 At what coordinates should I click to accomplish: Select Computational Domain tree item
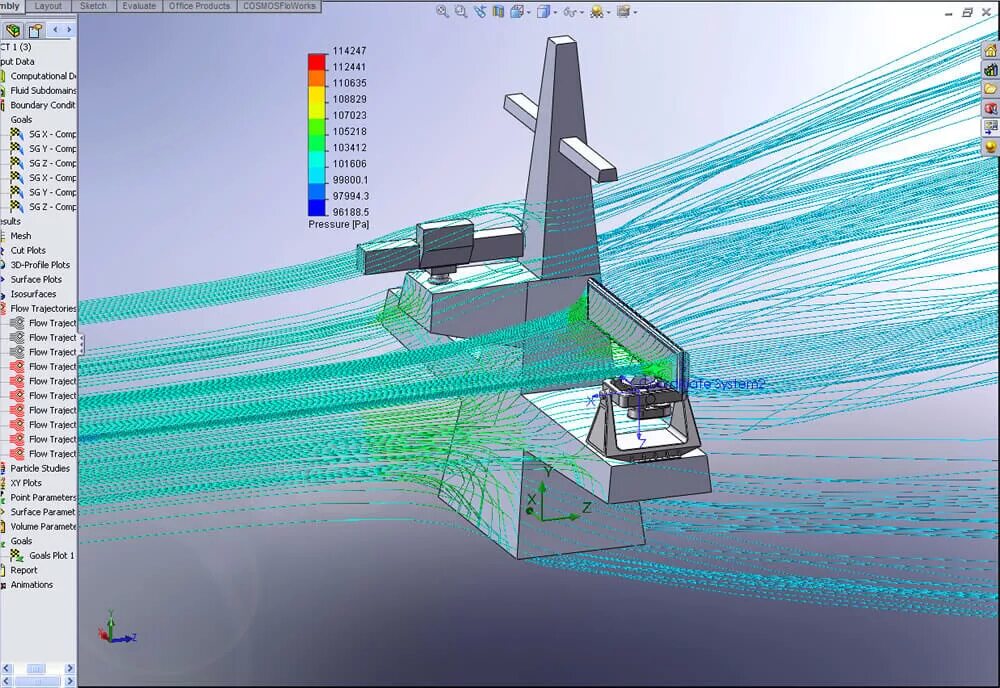pyautogui.click(x=38, y=76)
